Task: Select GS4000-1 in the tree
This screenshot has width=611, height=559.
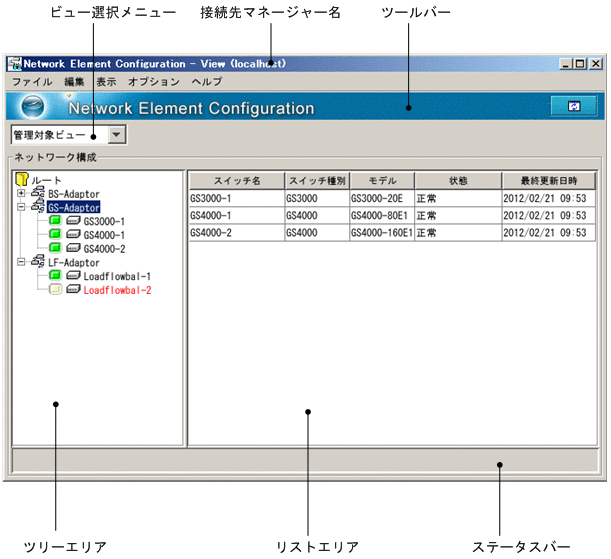Action: click(104, 235)
